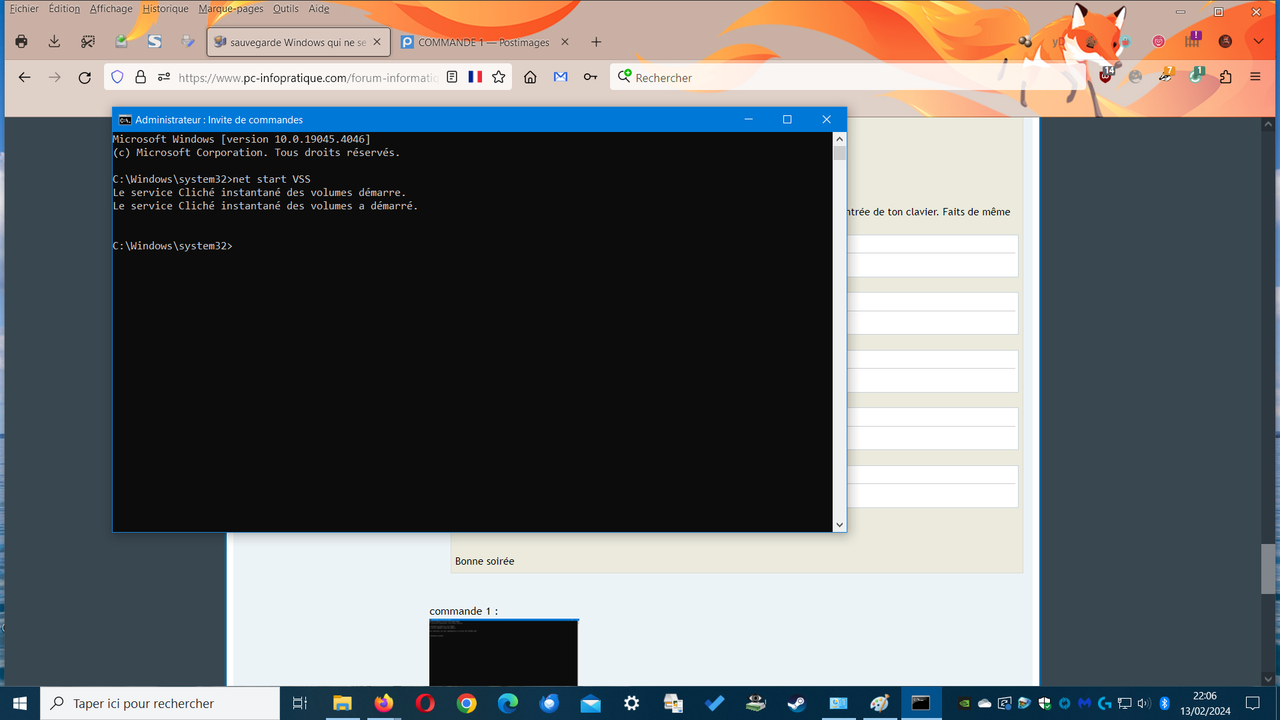The image size is (1280, 720).
Task: Open the commande 1 thumbnail image
Action: [504, 652]
